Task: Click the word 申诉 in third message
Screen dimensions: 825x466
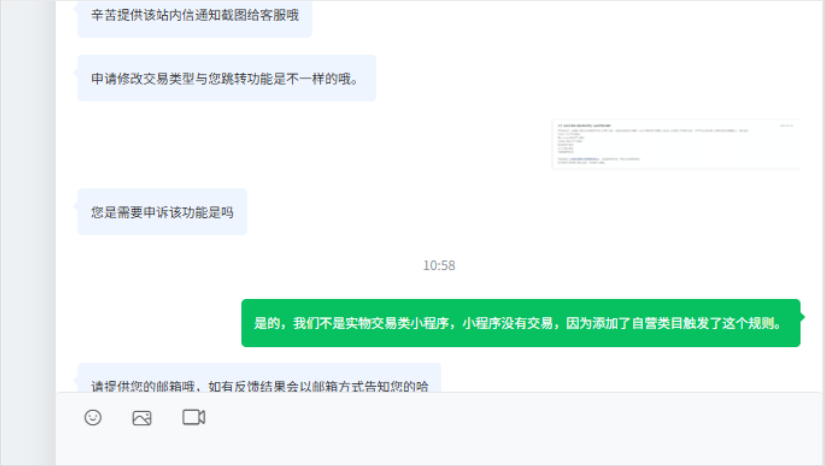Action: click(x=156, y=212)
